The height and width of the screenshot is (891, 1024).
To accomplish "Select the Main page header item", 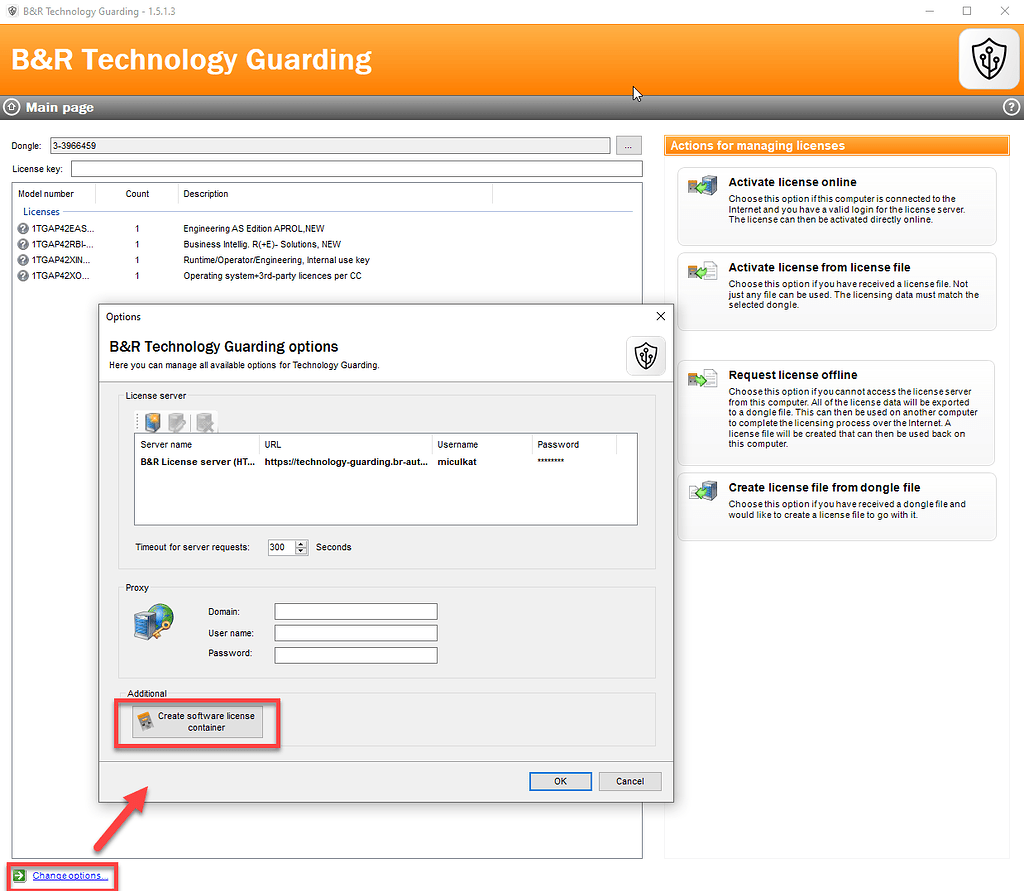I will click(x=48, y=107).
